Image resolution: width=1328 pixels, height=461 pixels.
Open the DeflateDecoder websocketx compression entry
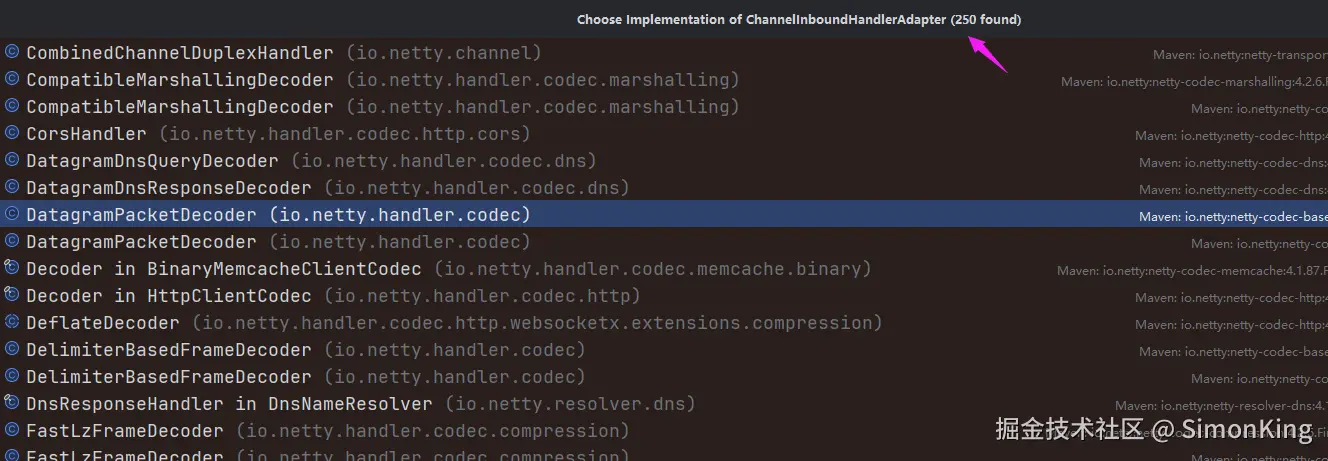(103, 323)
